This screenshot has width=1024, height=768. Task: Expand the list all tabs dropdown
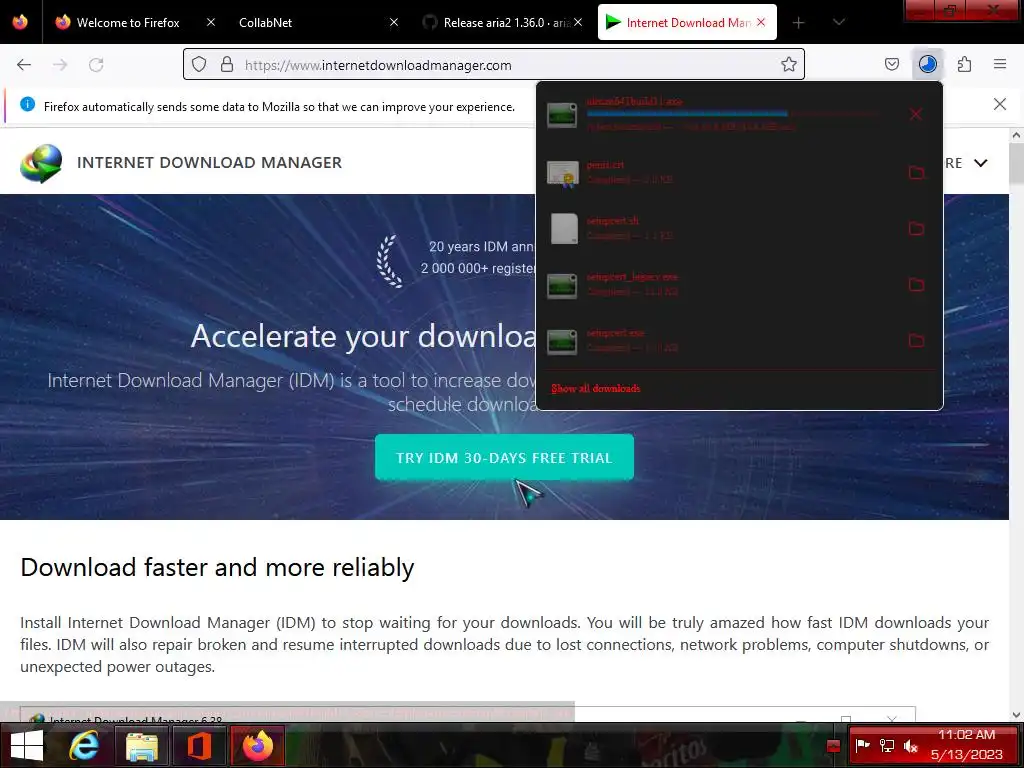point(839,22)
